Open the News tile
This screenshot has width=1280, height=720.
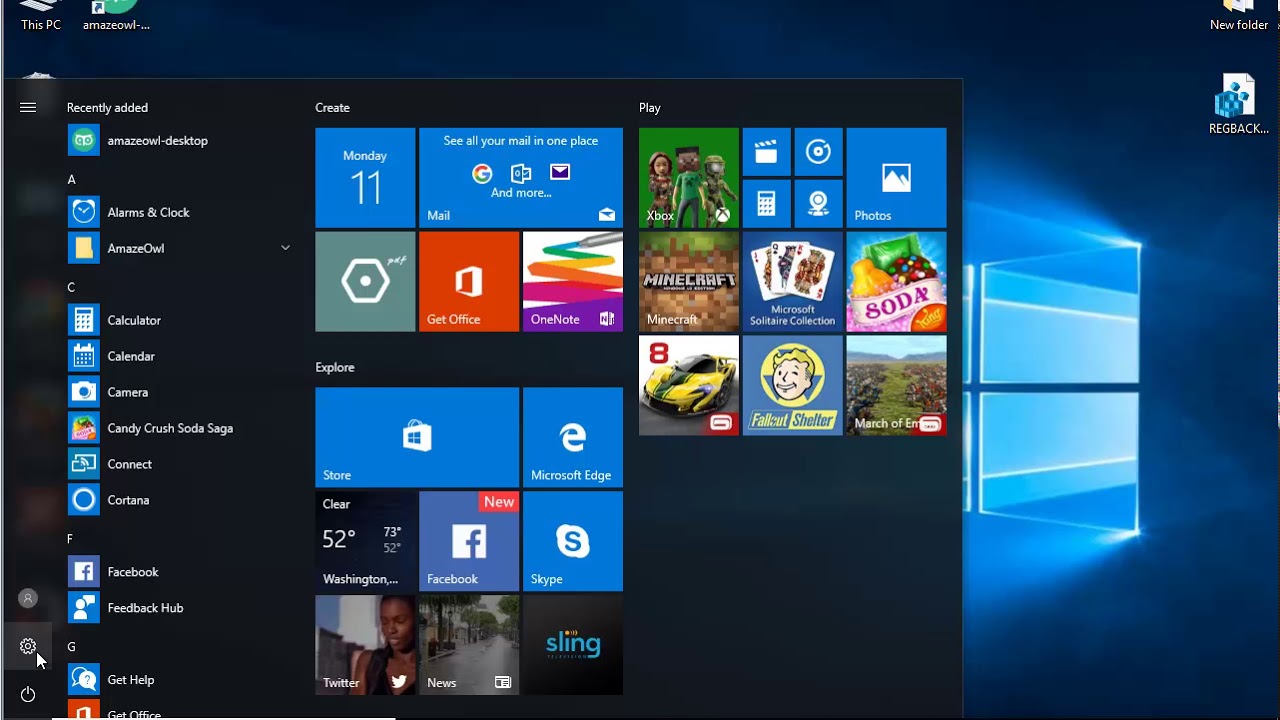(x=469, y=645)
